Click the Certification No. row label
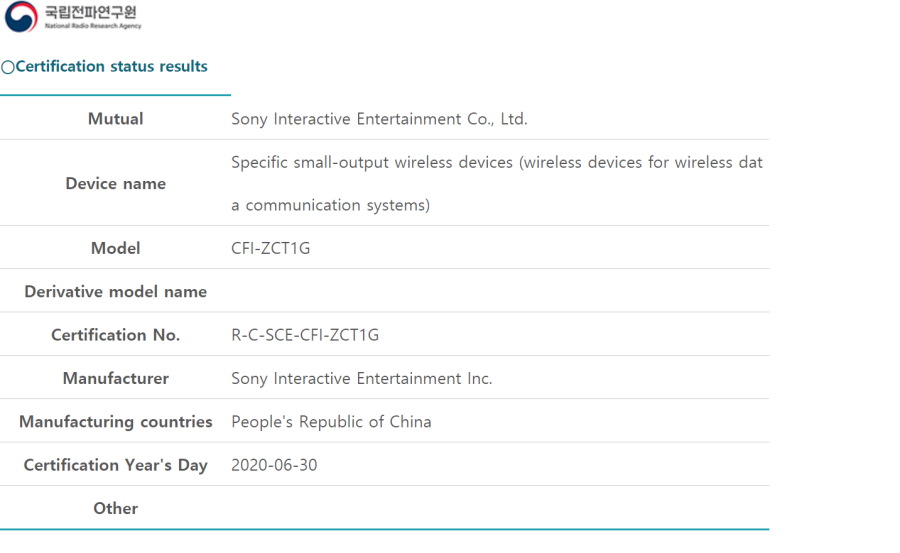Screen dimensions: 900x553 pyautogui.click(x=115, y=335)
